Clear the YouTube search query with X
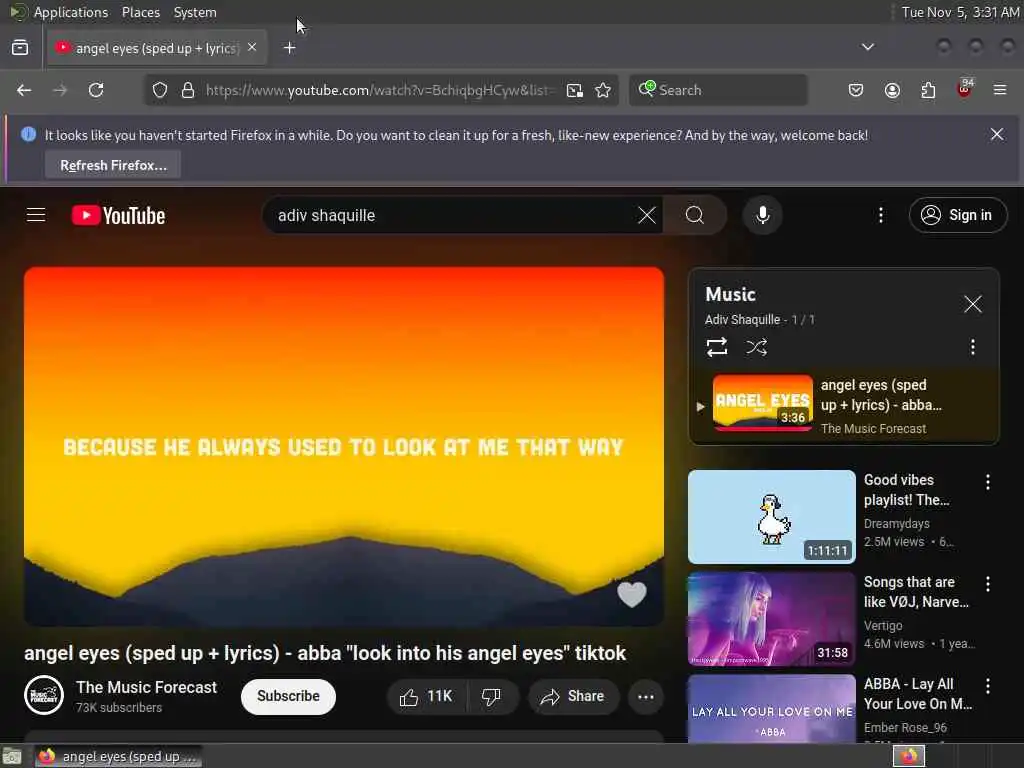 click(x=647, y=215)
